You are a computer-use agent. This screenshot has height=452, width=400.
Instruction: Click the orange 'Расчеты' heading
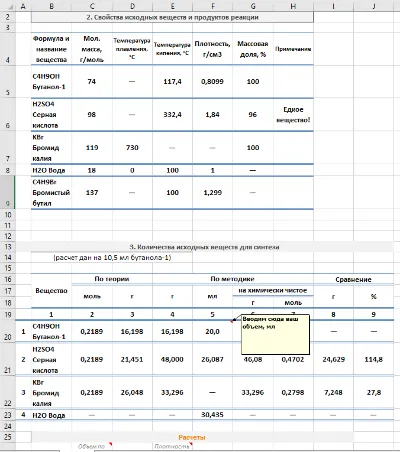coord(192,437)
